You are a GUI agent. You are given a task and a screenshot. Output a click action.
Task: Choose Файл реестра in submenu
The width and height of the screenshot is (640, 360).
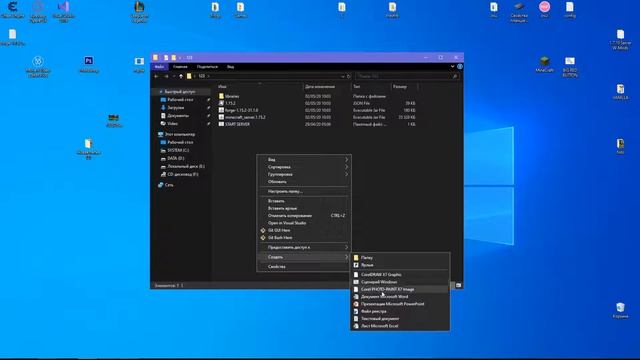tap(400, 311)
